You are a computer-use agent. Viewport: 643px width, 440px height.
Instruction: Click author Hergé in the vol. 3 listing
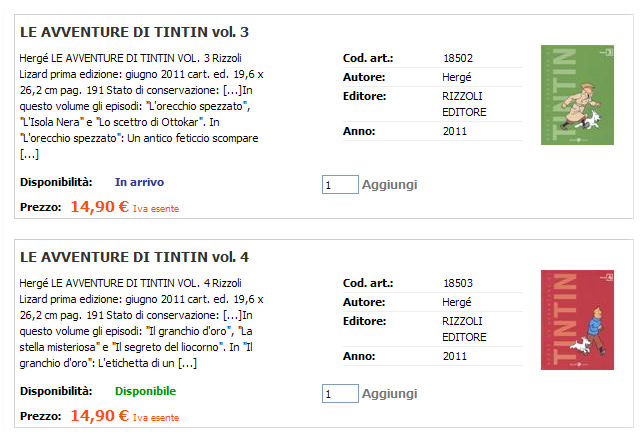point(457,76)
